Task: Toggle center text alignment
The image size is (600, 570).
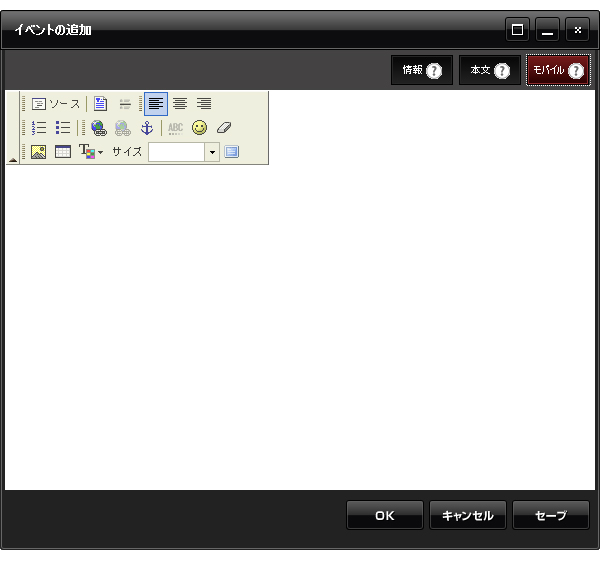Action: pos(180,104)
